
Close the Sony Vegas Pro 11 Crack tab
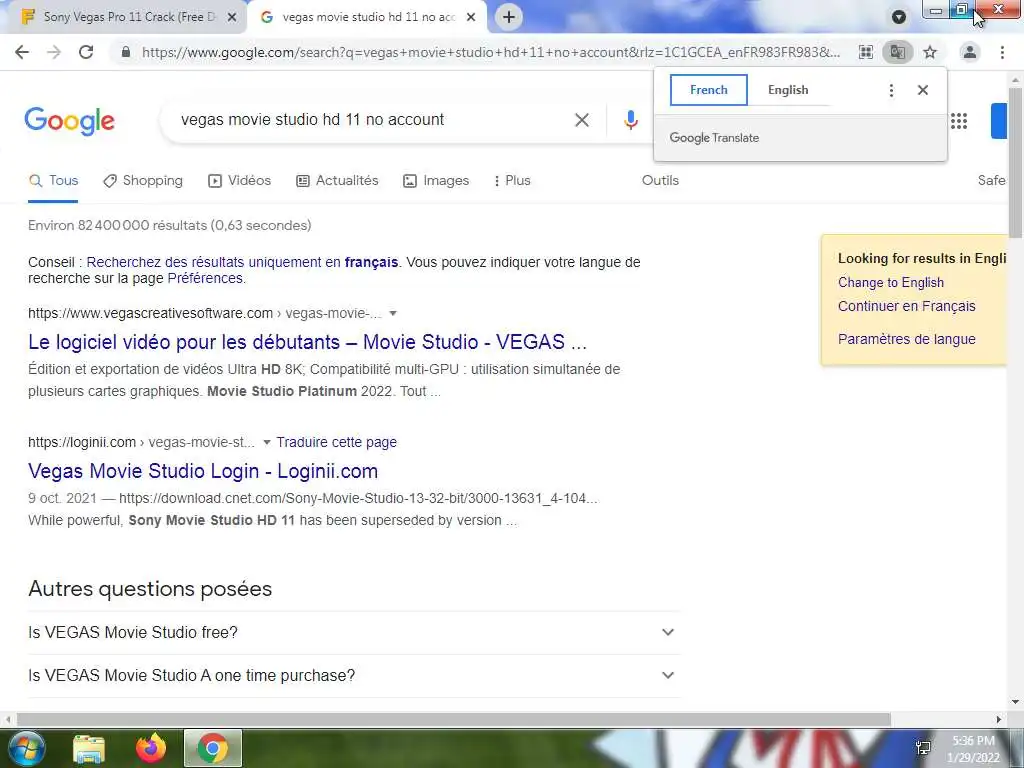[x=232, y=18]
